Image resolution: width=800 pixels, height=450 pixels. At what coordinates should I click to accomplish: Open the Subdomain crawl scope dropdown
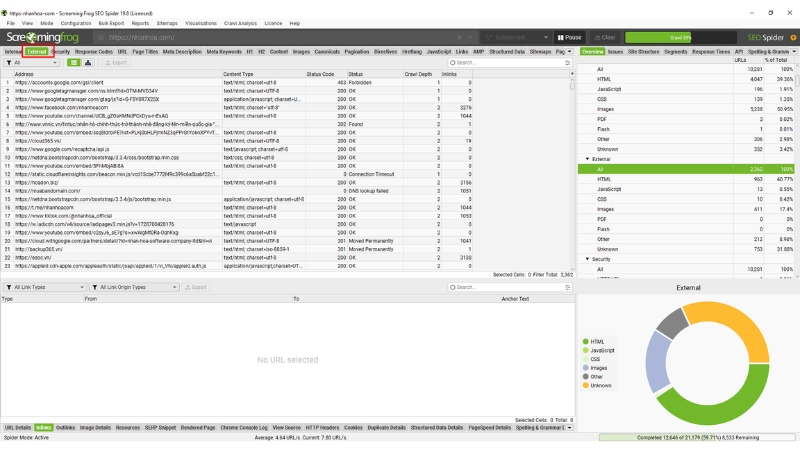tap(516, 37)
